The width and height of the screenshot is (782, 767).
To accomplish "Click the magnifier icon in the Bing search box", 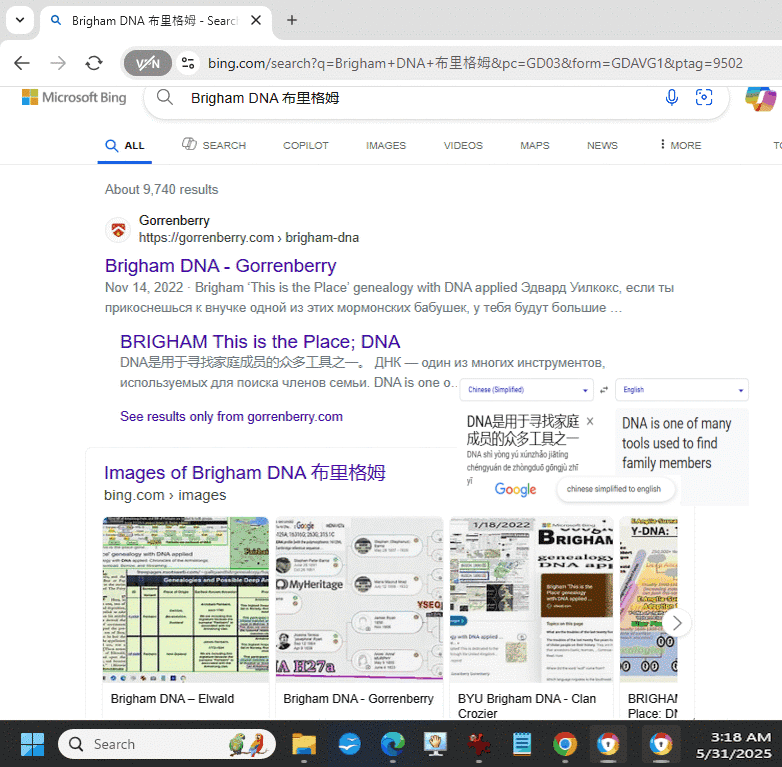I will (x=165, y=98).
